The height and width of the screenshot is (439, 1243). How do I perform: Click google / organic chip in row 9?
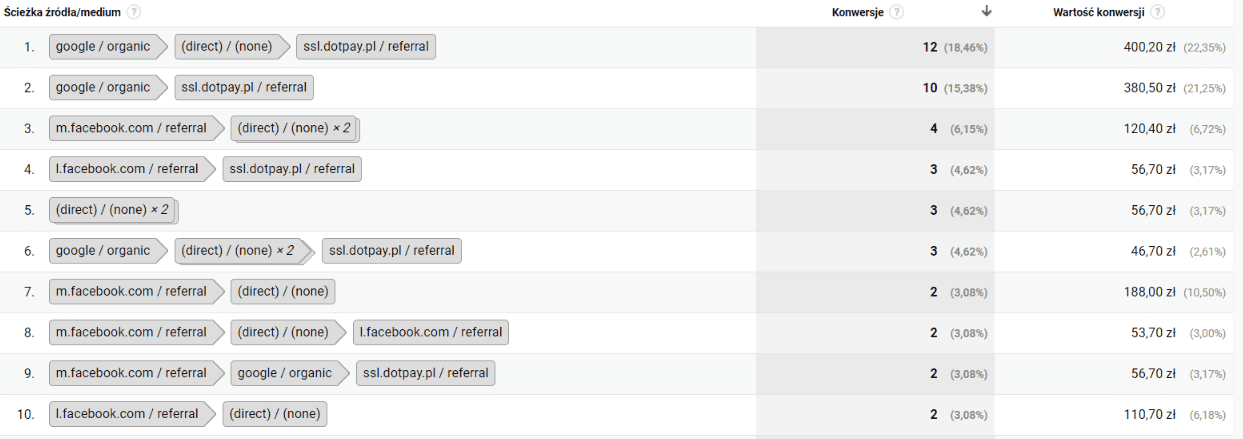[283, 374]
